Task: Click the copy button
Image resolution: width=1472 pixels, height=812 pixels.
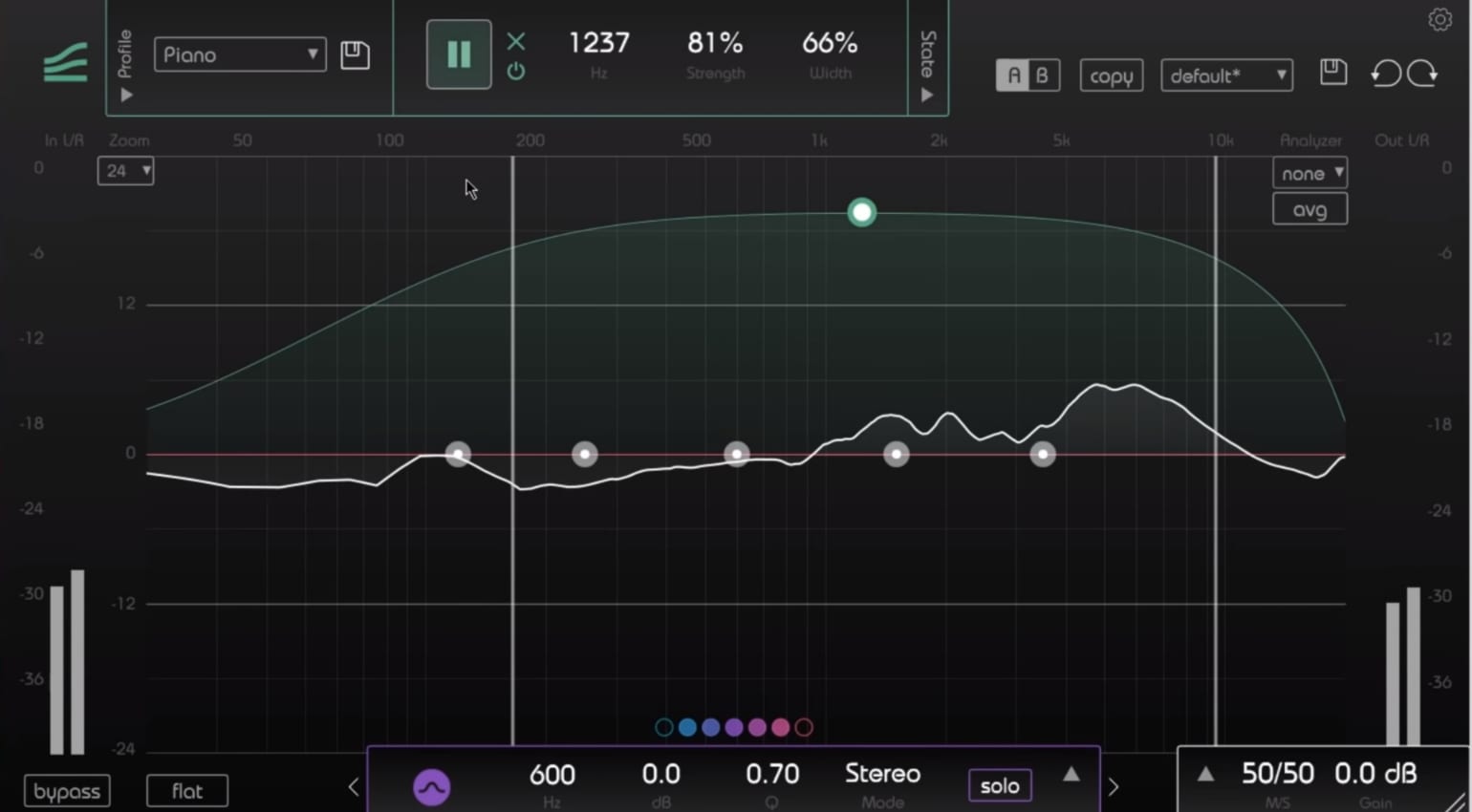Action: pos(1111,75)
